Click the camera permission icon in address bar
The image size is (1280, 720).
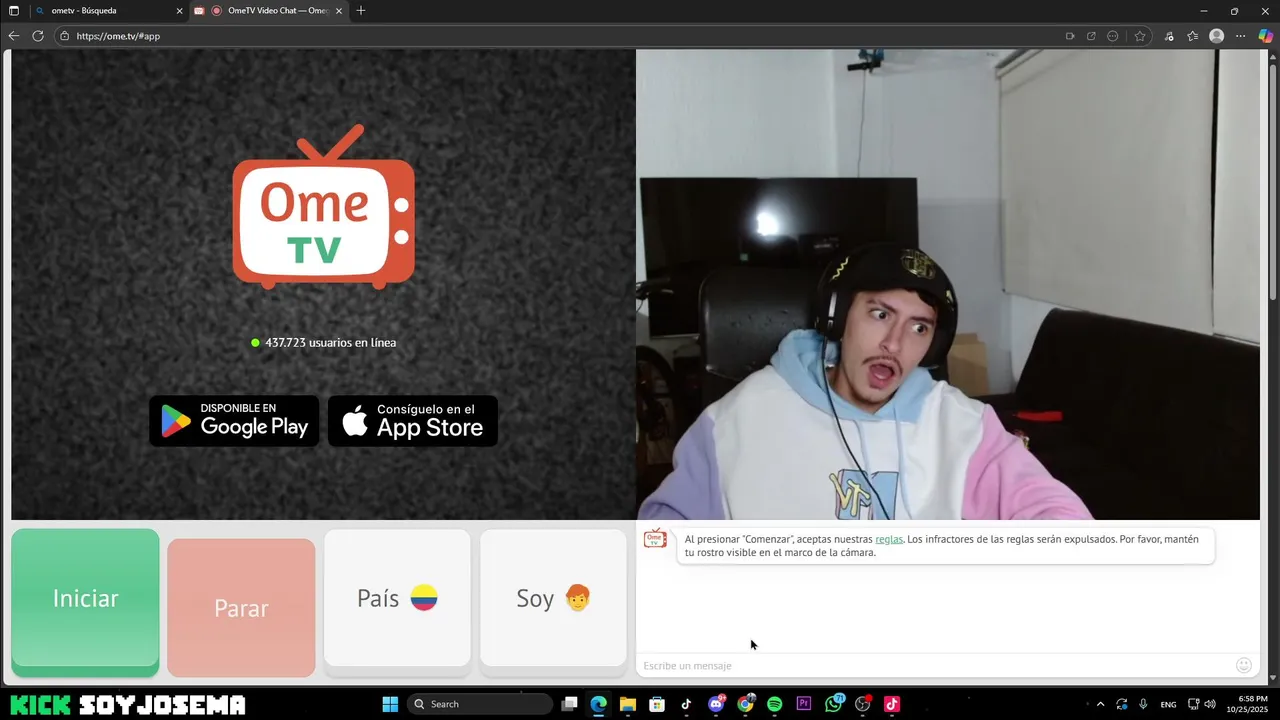point(1070,36)
